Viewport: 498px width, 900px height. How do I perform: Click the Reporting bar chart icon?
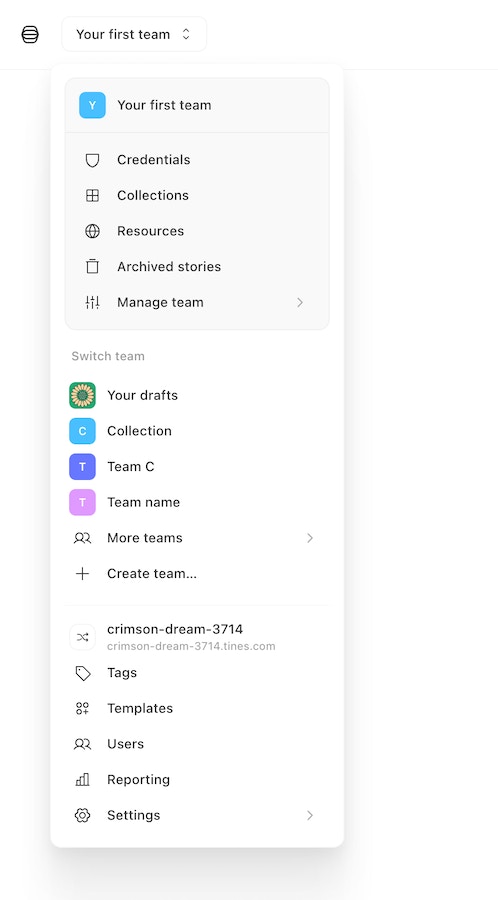83,780
